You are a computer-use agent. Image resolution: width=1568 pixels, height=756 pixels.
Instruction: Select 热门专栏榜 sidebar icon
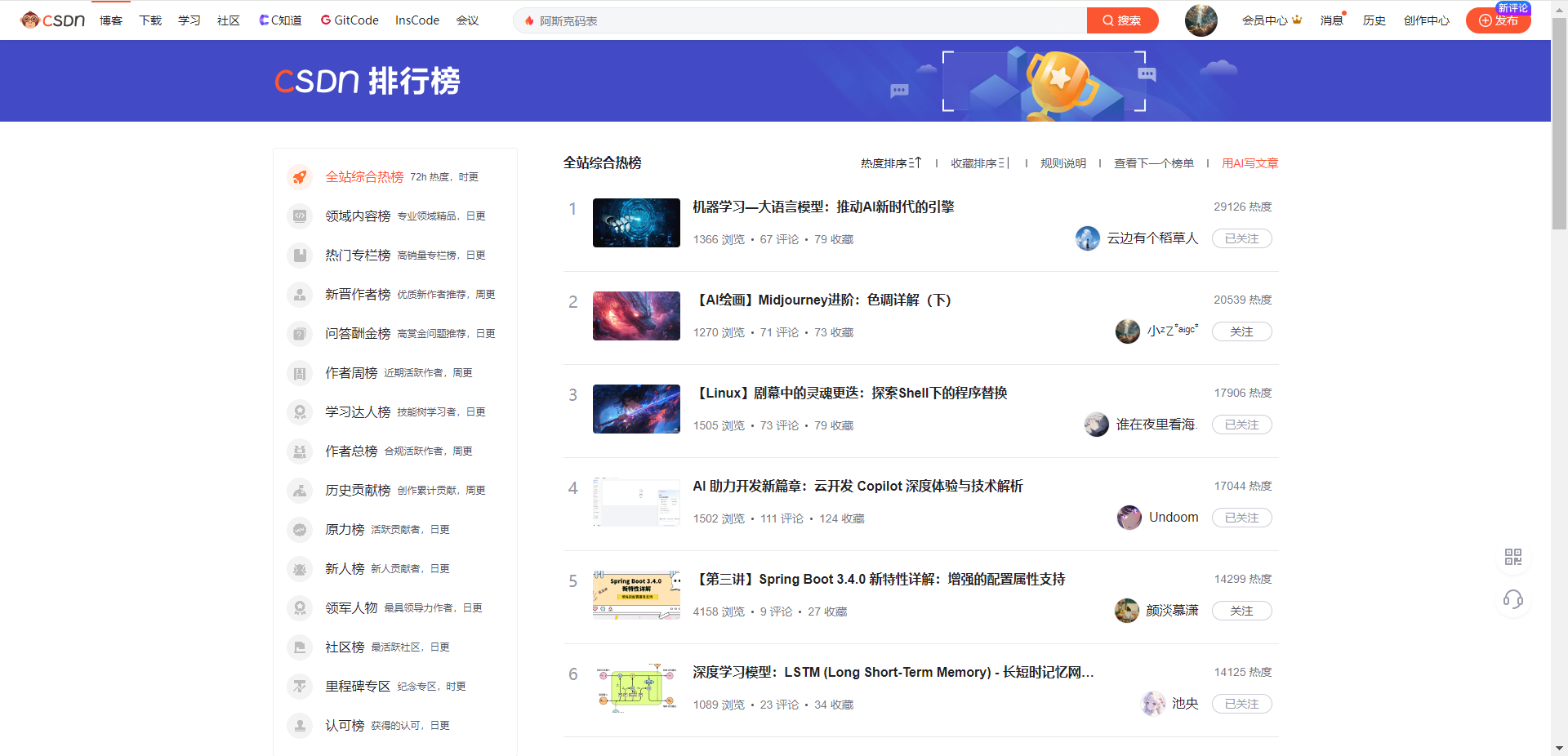pos(300,256)
